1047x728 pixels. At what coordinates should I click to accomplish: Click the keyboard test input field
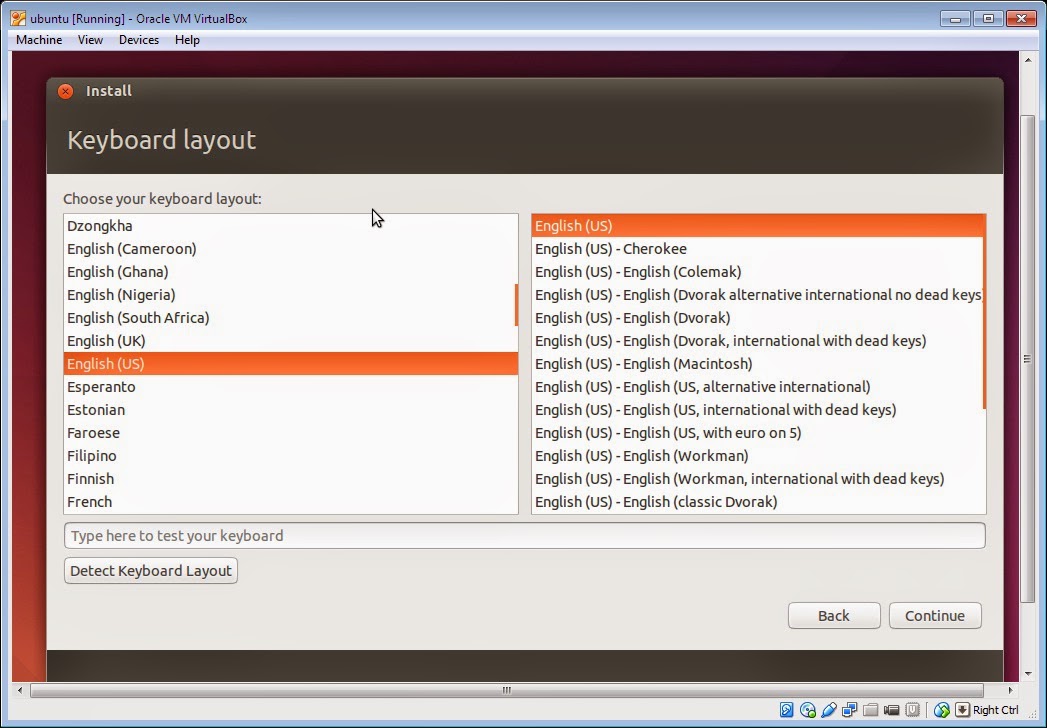(525, 536)
